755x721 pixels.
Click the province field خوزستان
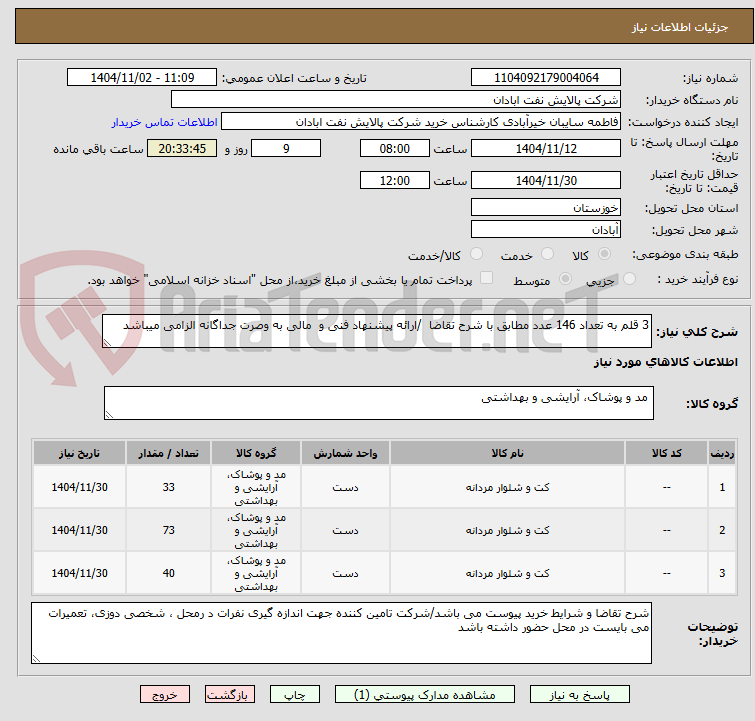tap(546, 208)
